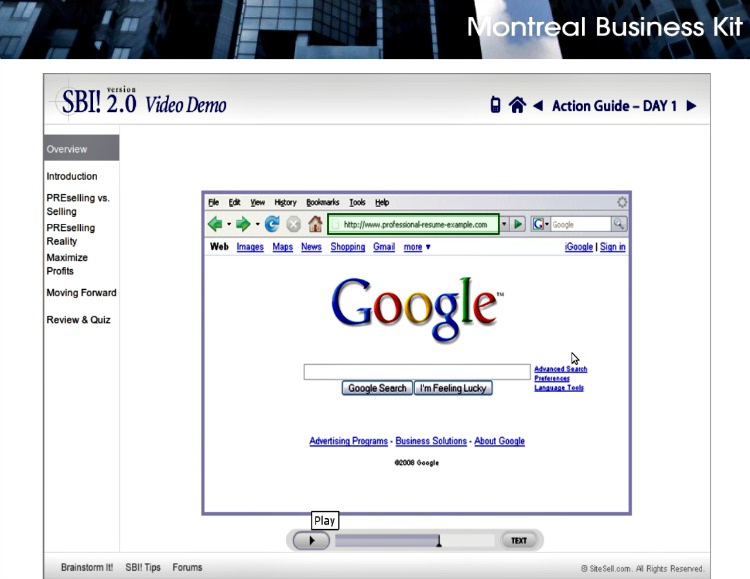750x579 pixels.
Task: Open Advanced Search link
Action: click(561, 369)
